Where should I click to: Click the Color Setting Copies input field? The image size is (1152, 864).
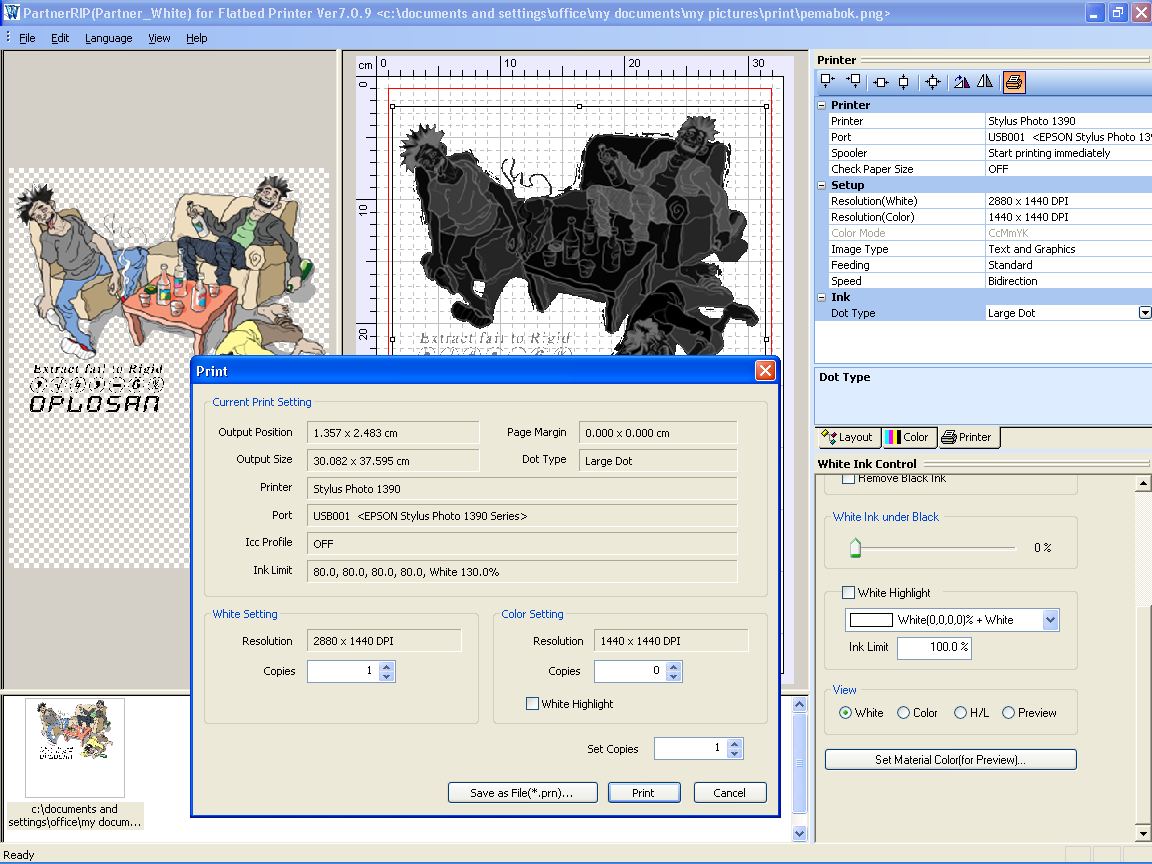click(630, 671)
